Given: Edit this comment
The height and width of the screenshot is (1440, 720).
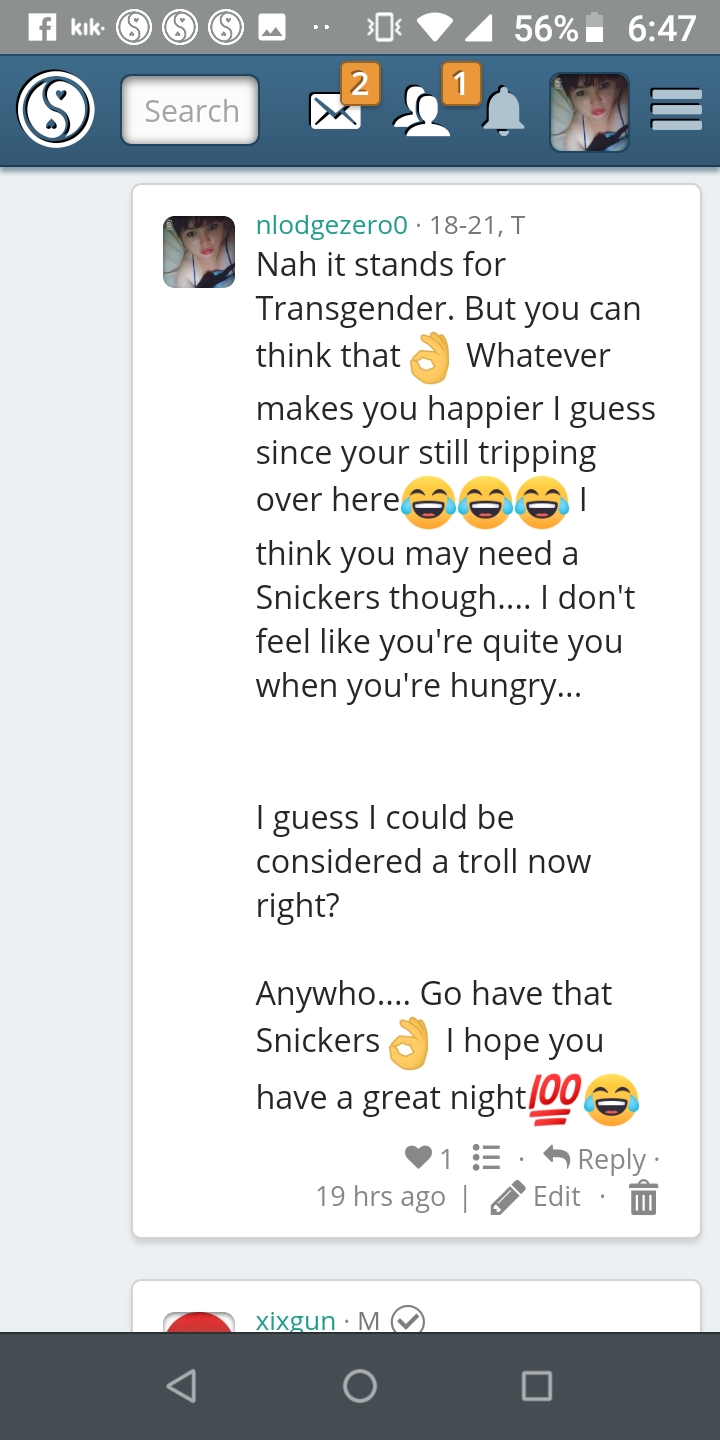Looking at the screenshot, I should pyautogui.click(x=537, y=1197).
